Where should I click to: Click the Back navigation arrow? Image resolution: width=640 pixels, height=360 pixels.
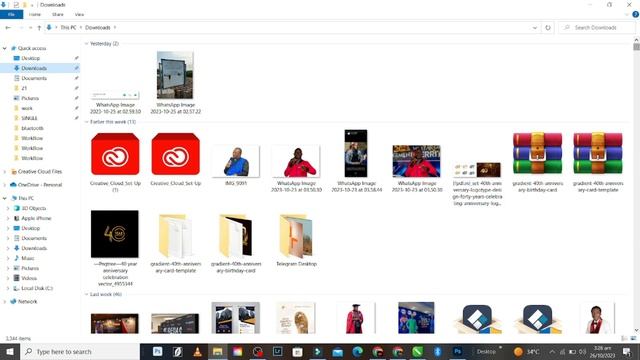(8, 28)
